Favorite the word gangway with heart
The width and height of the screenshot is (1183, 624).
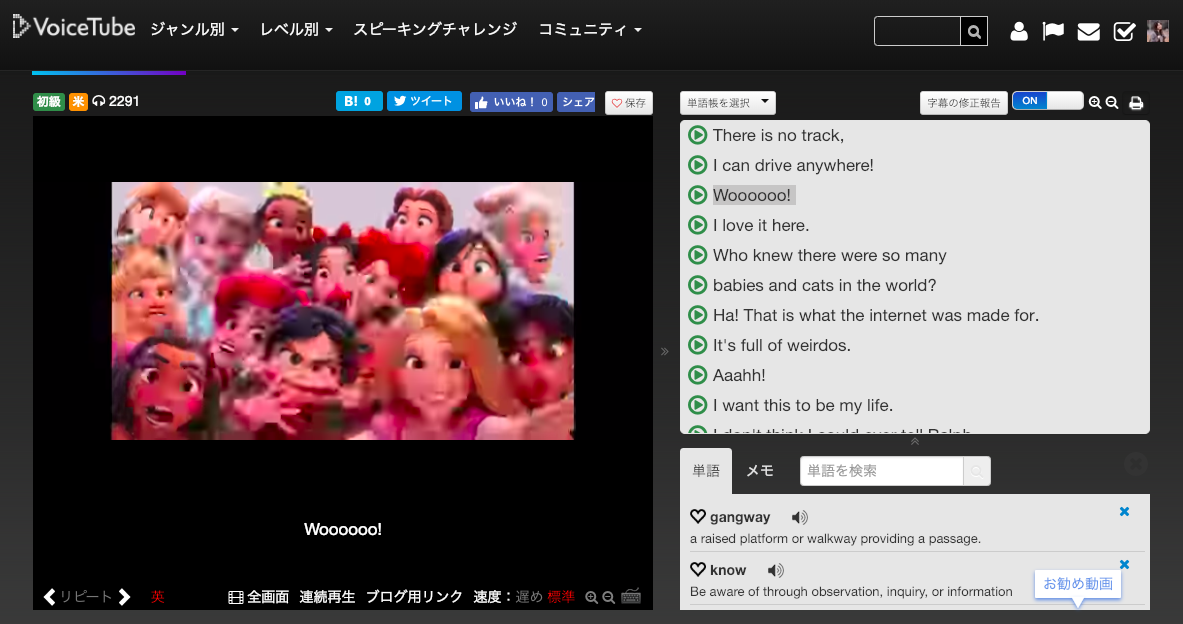click(698, 517)
